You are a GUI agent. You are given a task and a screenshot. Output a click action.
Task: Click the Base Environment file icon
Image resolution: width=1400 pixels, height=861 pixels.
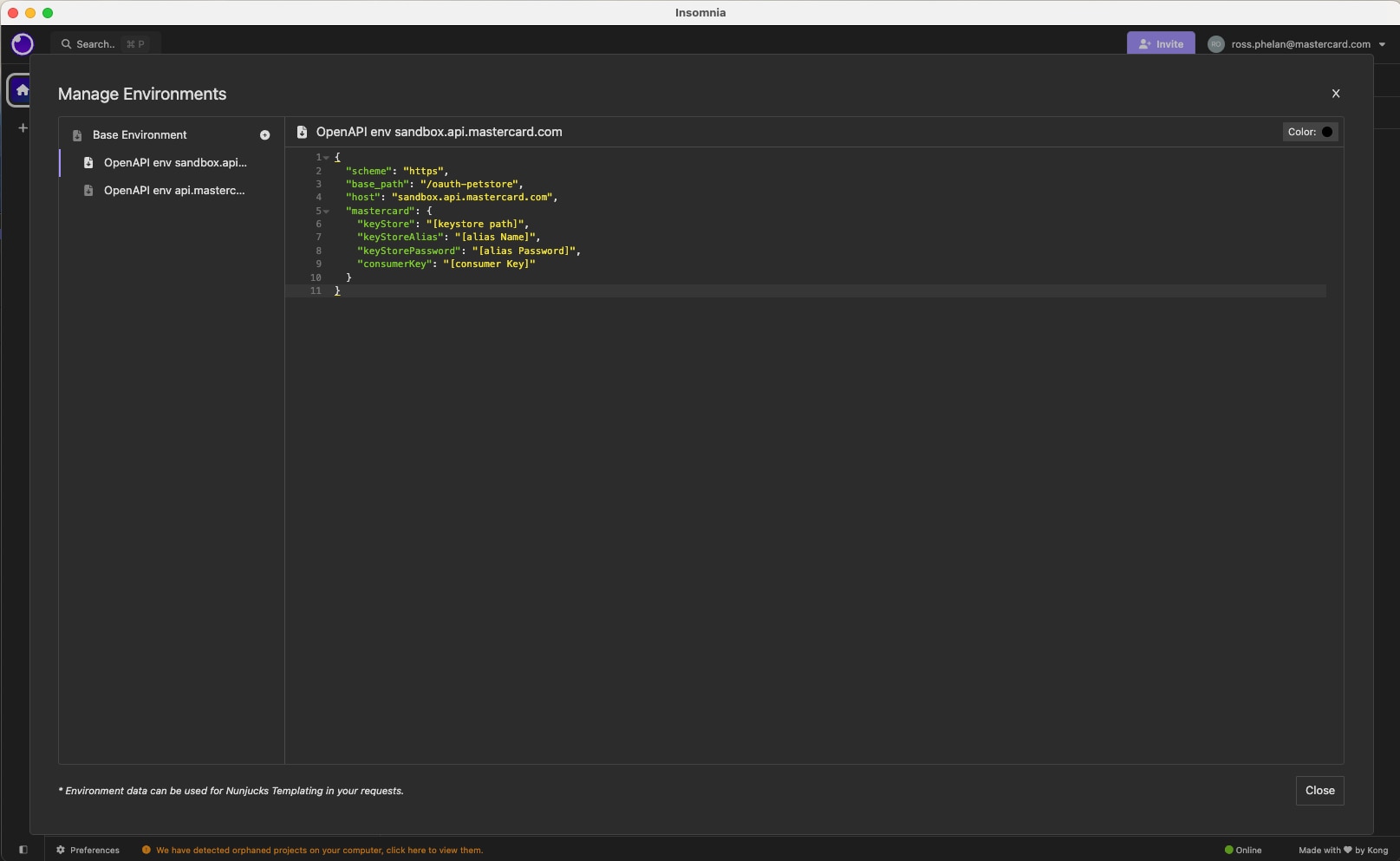tap(77, 135)
